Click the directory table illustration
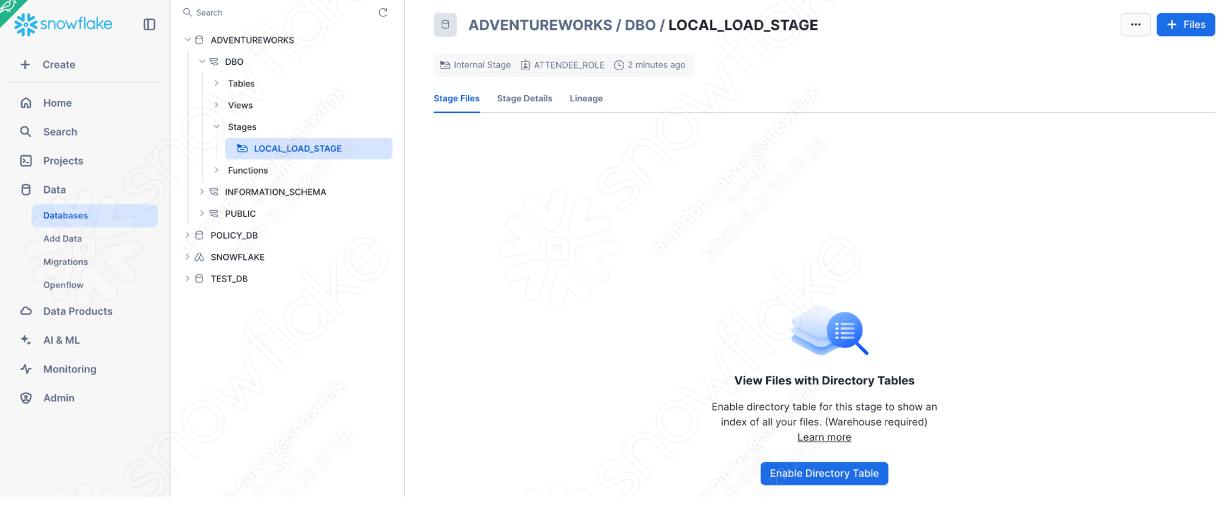Viewport: 1224px width, 512px height. [x=829, y=330]
